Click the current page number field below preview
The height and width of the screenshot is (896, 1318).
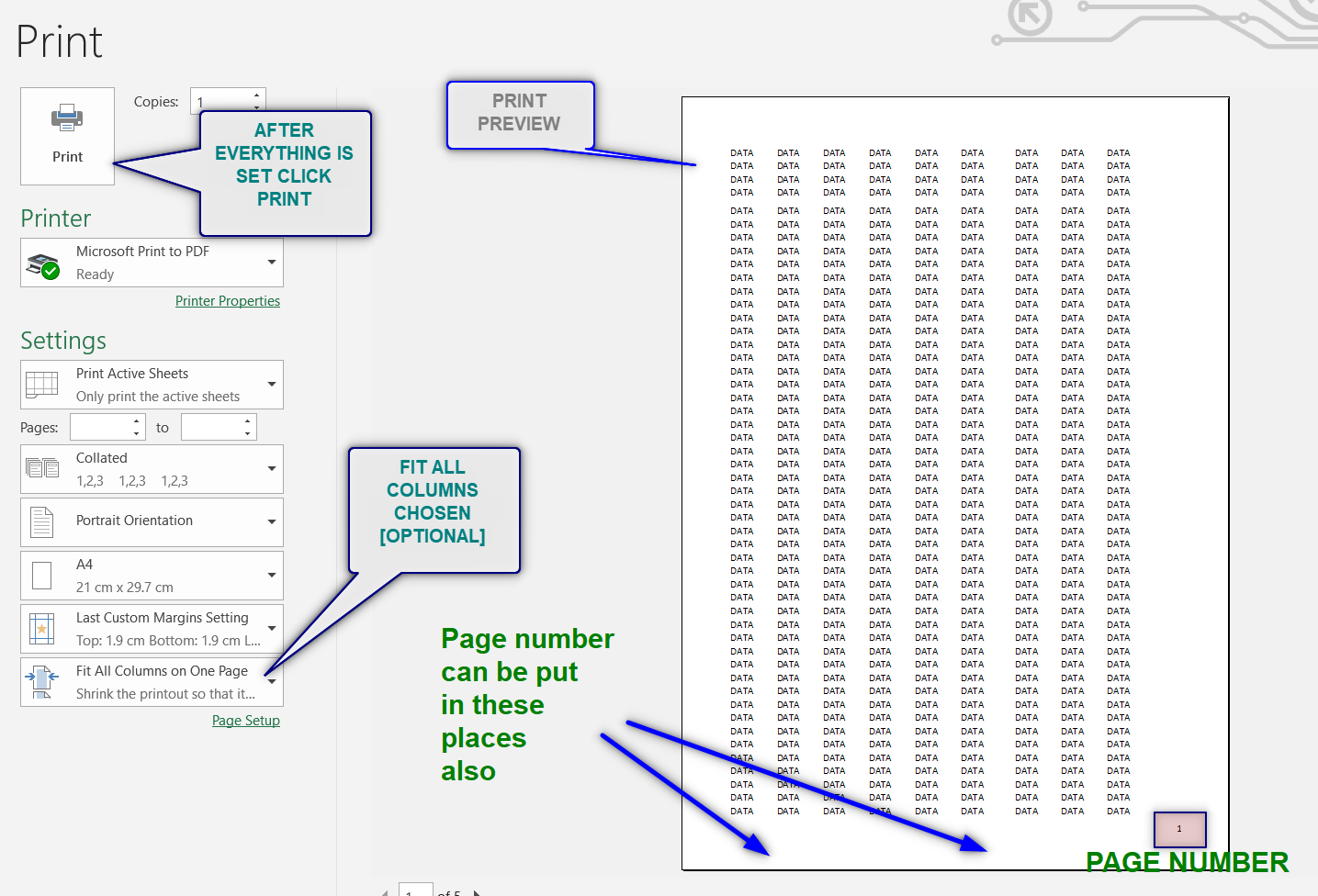[415, 890]
